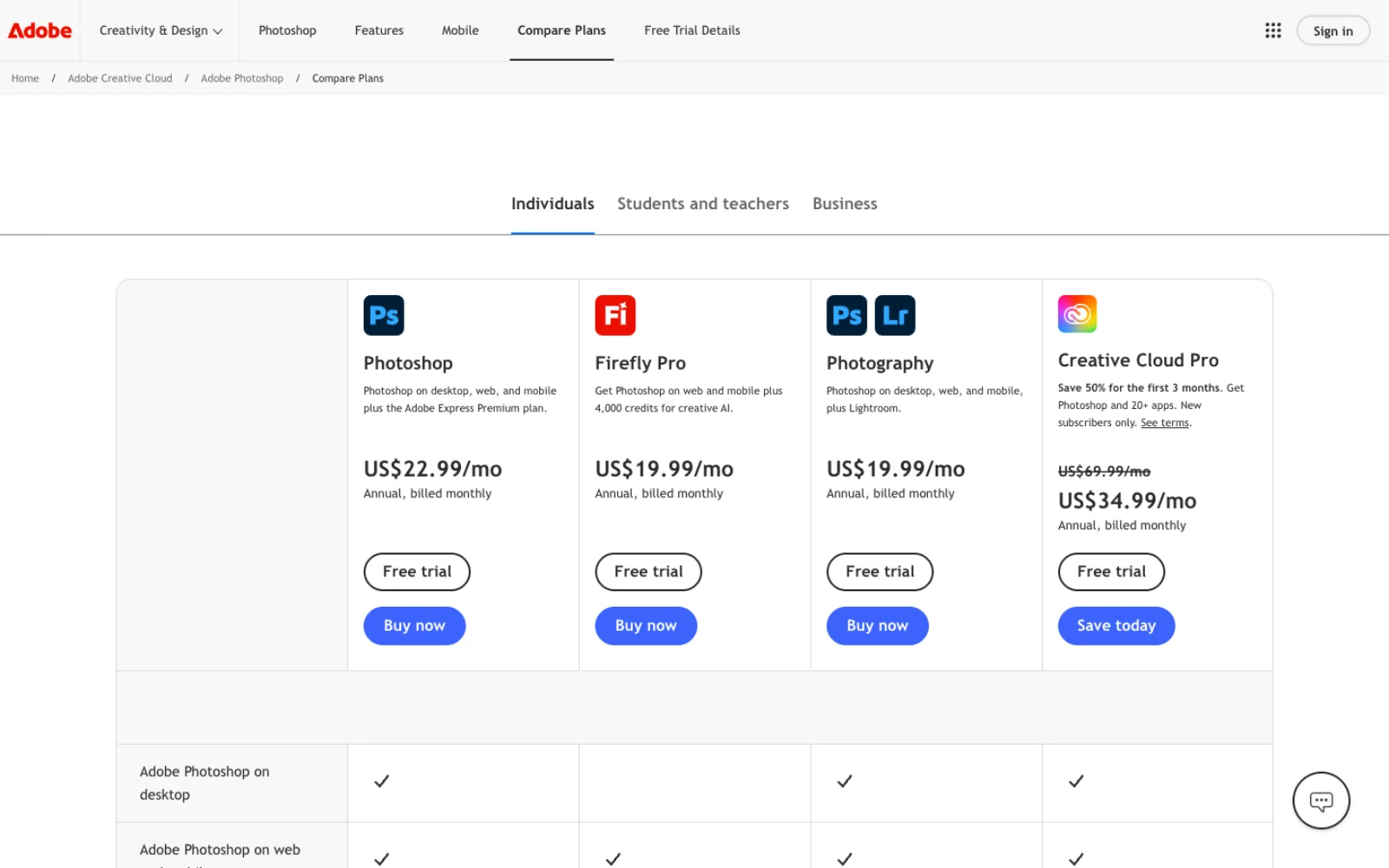Open Free Trial Details
1389x868 pixels.
click(x=692, y=30)
